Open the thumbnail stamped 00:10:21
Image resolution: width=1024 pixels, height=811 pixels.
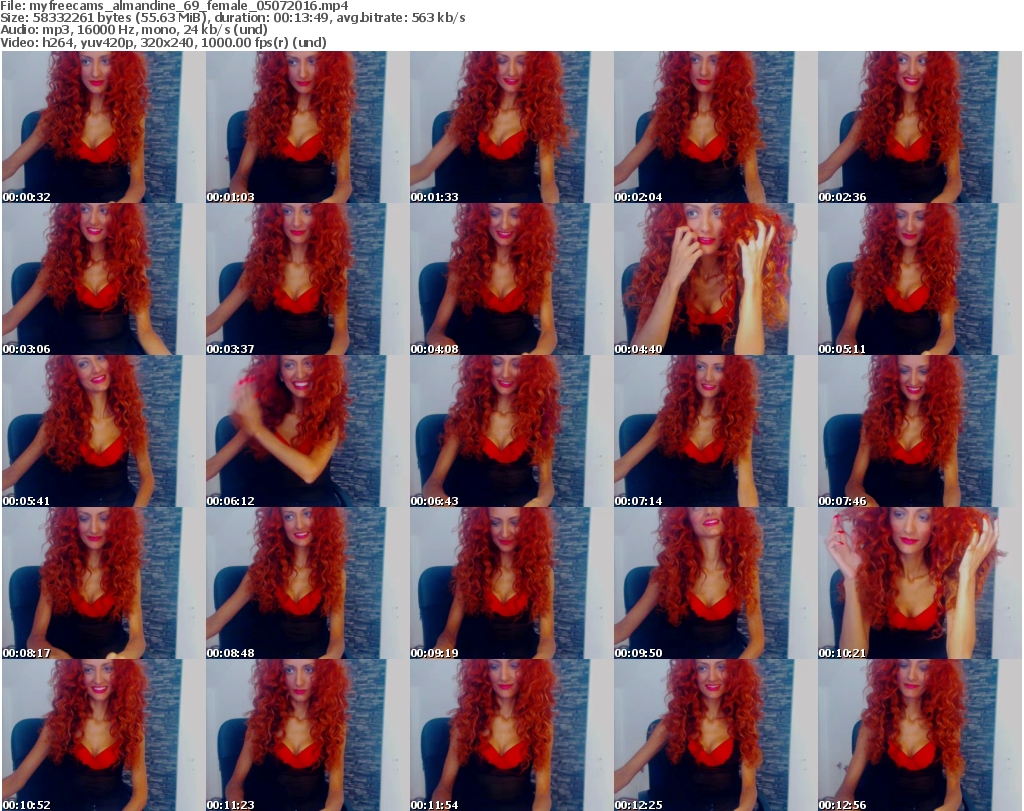point(919,584)
